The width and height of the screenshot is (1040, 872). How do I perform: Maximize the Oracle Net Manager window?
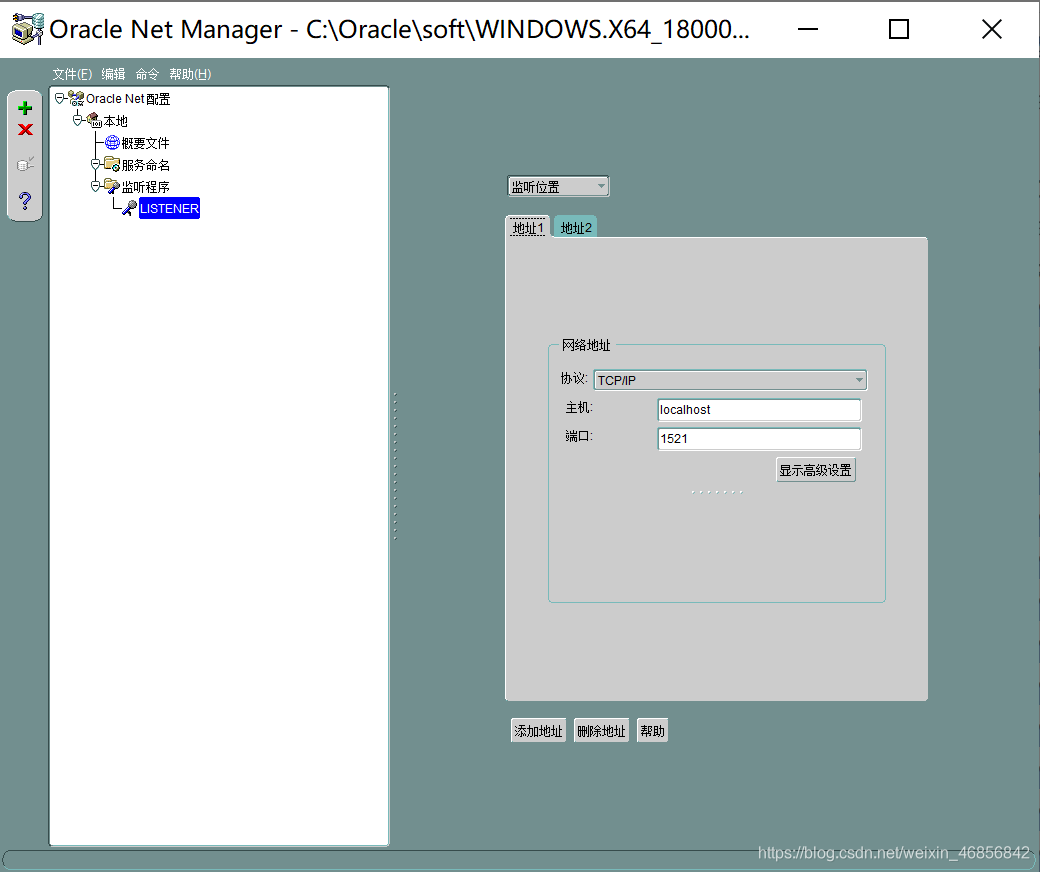(x=899, y=29)
